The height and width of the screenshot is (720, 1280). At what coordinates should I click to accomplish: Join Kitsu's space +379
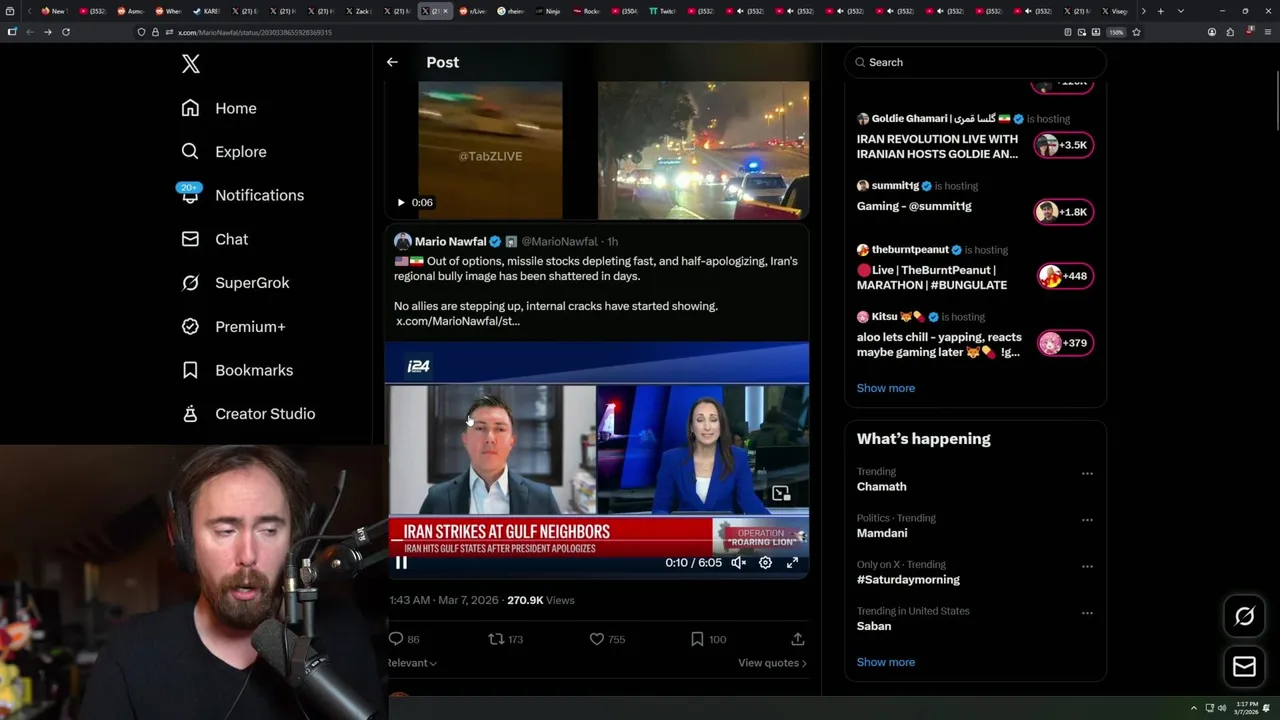[x=1064, y=343]
